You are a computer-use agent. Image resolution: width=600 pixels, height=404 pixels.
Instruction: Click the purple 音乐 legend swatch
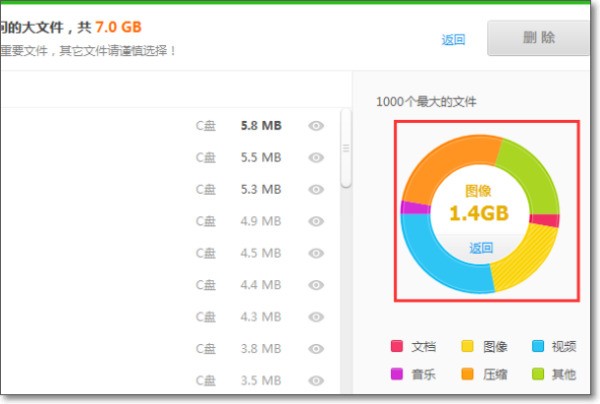(x=397, y=374)
